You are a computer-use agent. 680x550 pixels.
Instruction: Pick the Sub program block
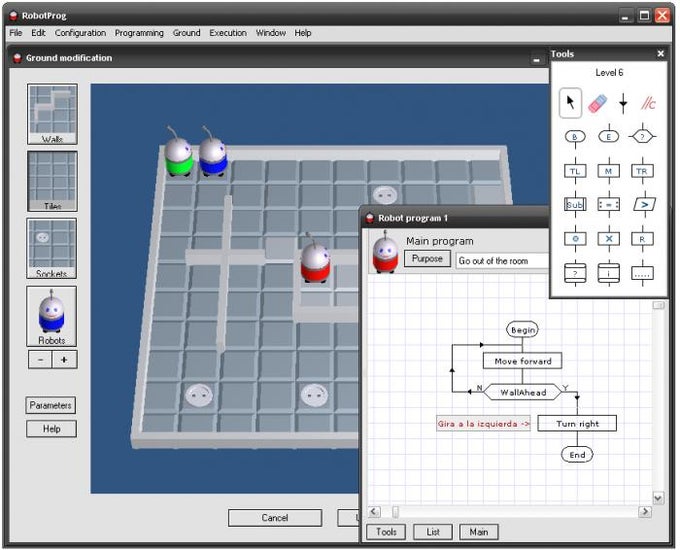point(575,204)
